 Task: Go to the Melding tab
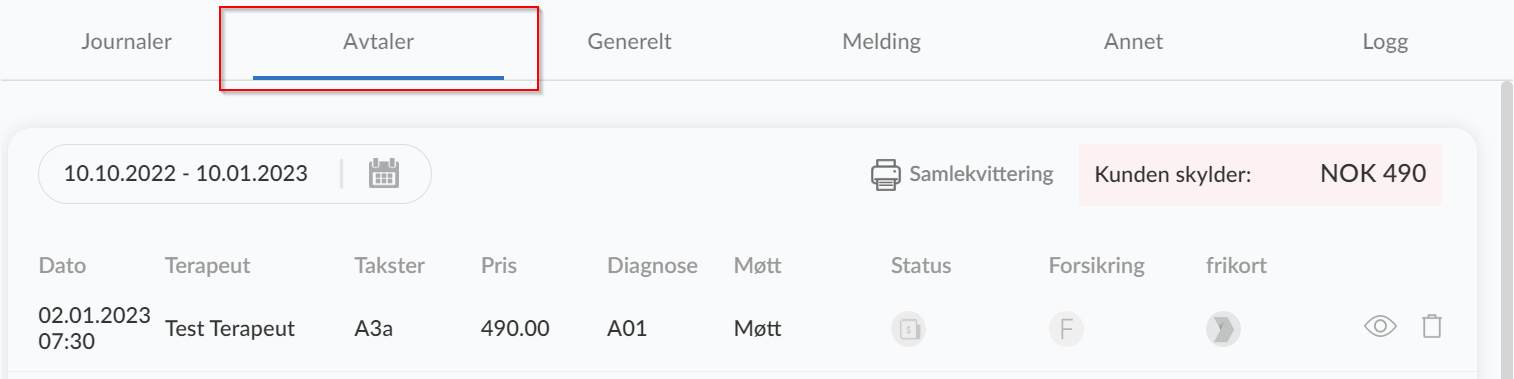click(x=881, y=42)
